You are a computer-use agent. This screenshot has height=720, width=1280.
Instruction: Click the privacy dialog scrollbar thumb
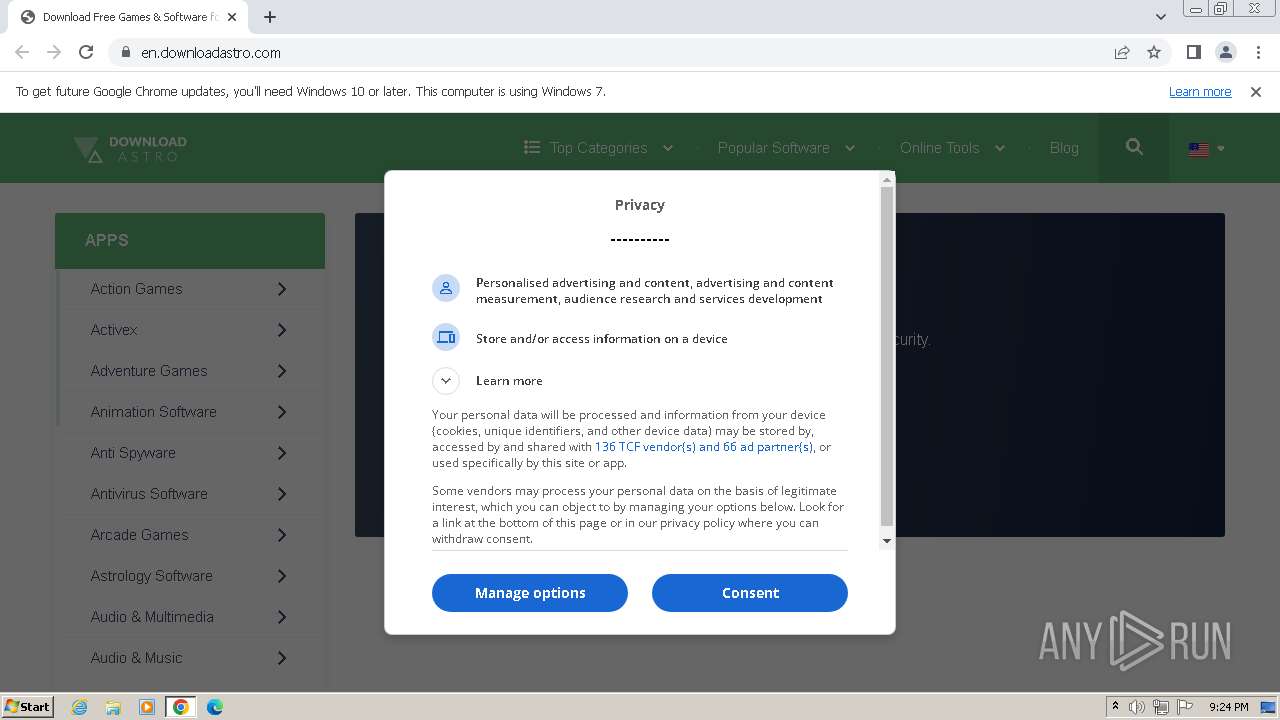(x=886, y=356)
